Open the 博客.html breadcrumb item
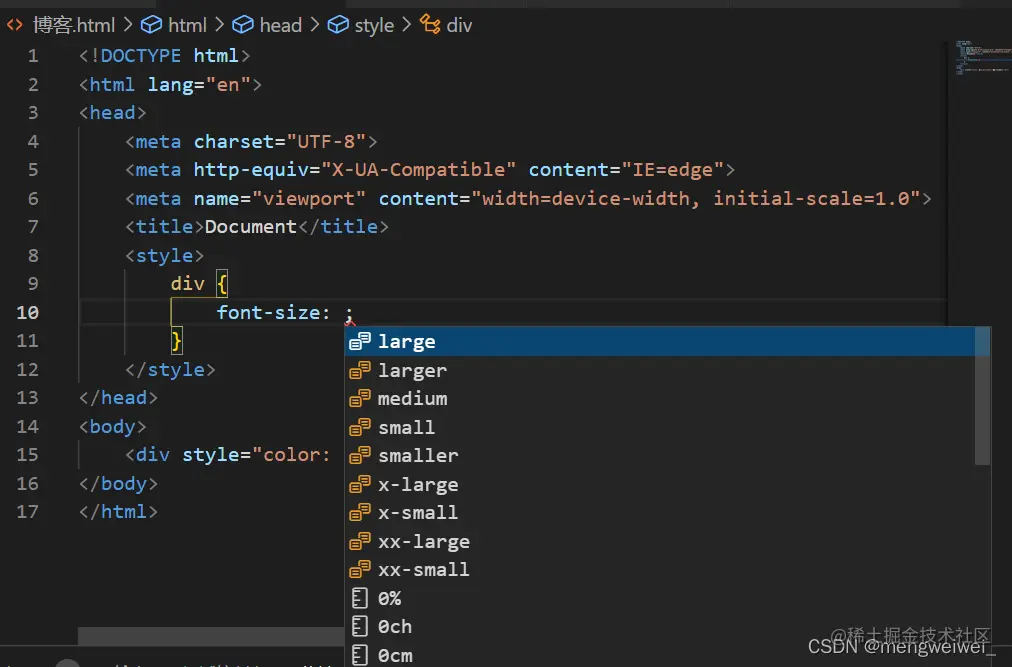The height and width of the screenshot is (667, 1012). [x=74, y=25]
